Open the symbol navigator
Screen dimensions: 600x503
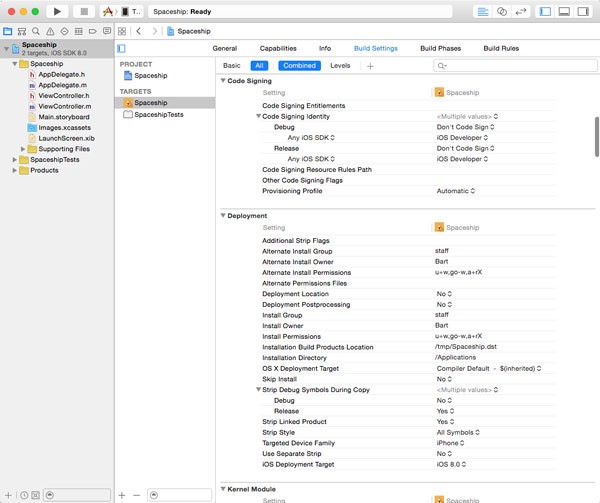22,31
